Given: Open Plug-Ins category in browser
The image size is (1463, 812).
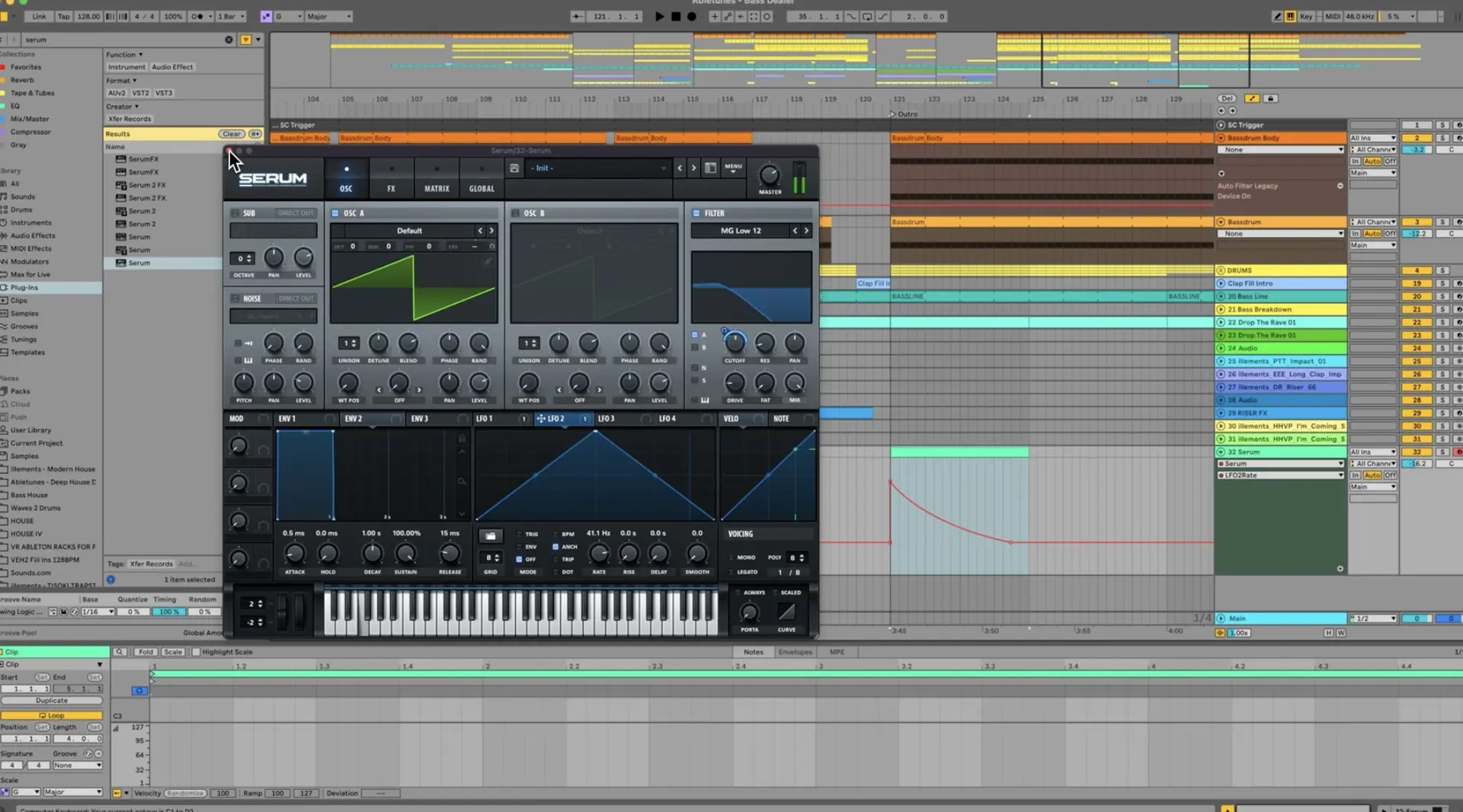Looking at the screenshot, I should pyautogui.click(x=24, y=287).
